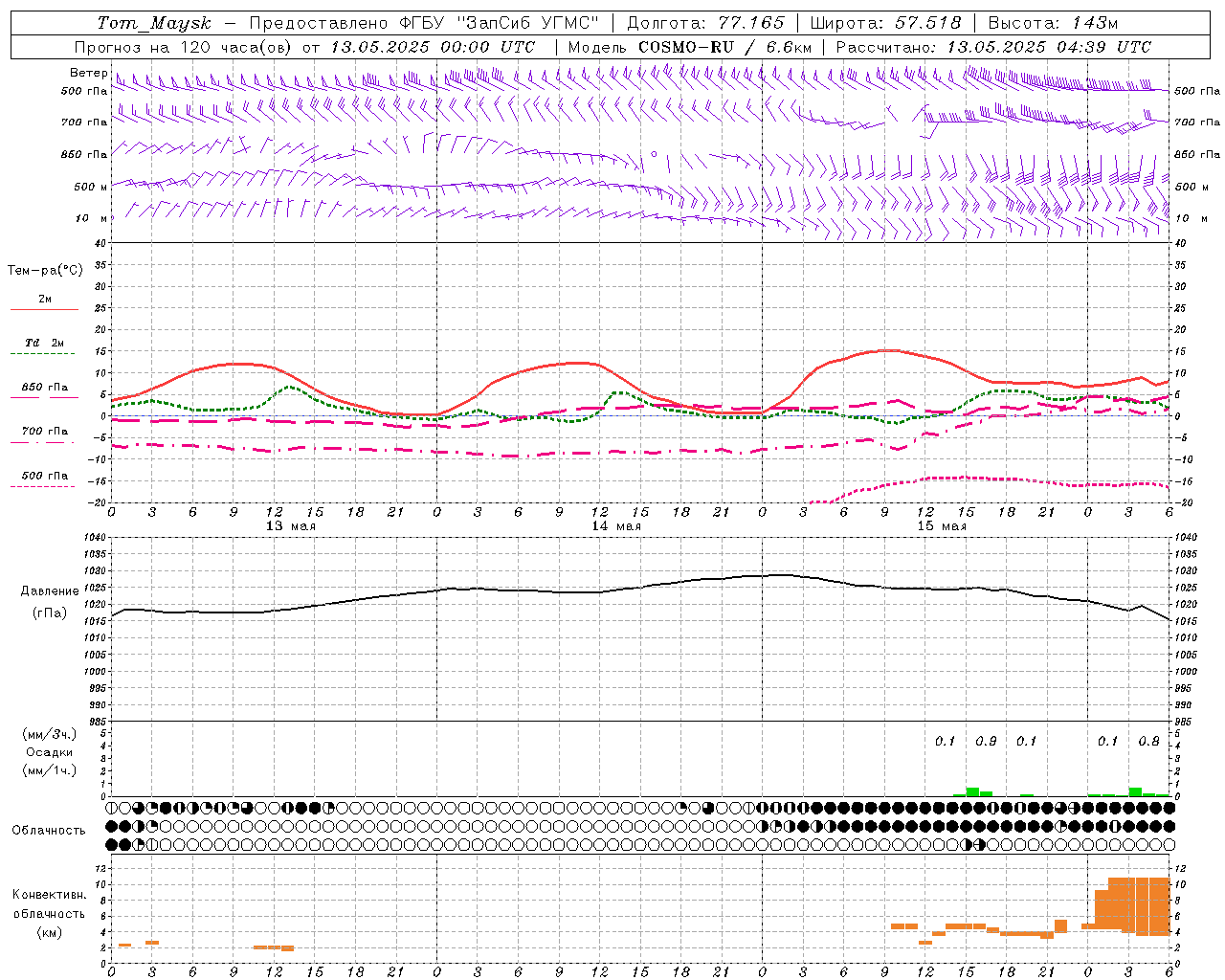Click the Тем-ра(°C) temperature panel label
This screenshot has width=1225, height=980.
click(45, 271)
